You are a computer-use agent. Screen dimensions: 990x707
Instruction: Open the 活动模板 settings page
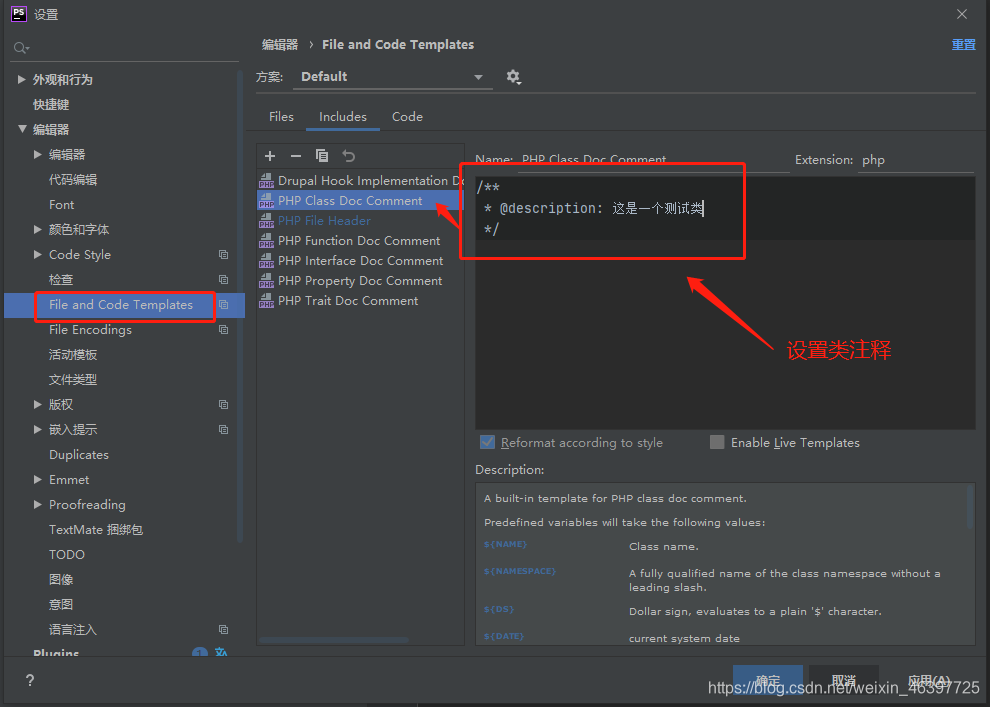pos(73,355)
